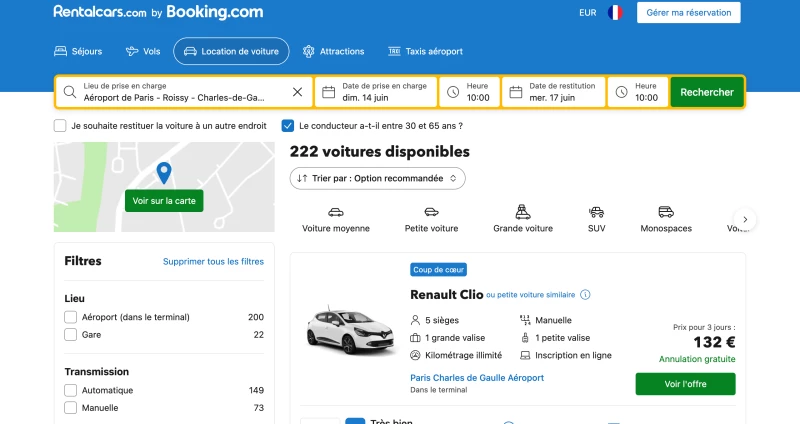Viewport: 800px width, 424px height.
Task: Click Supprimer tous les filtres
Action: (213, 261)
